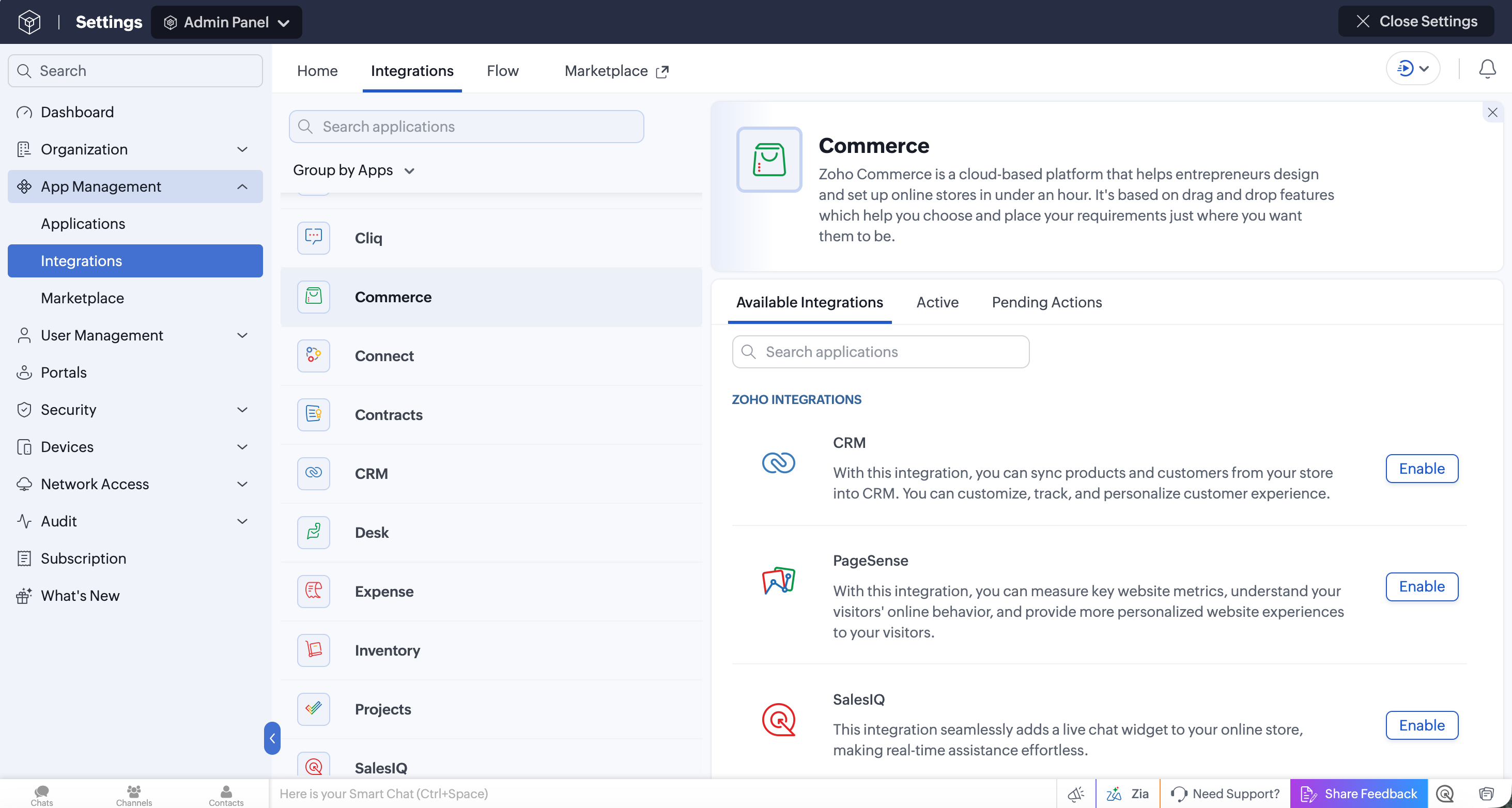The width and height of the screenshot is (1512, 808).
Task: Open Marketplace in the sidebar
Action: (x=135, y=298)
